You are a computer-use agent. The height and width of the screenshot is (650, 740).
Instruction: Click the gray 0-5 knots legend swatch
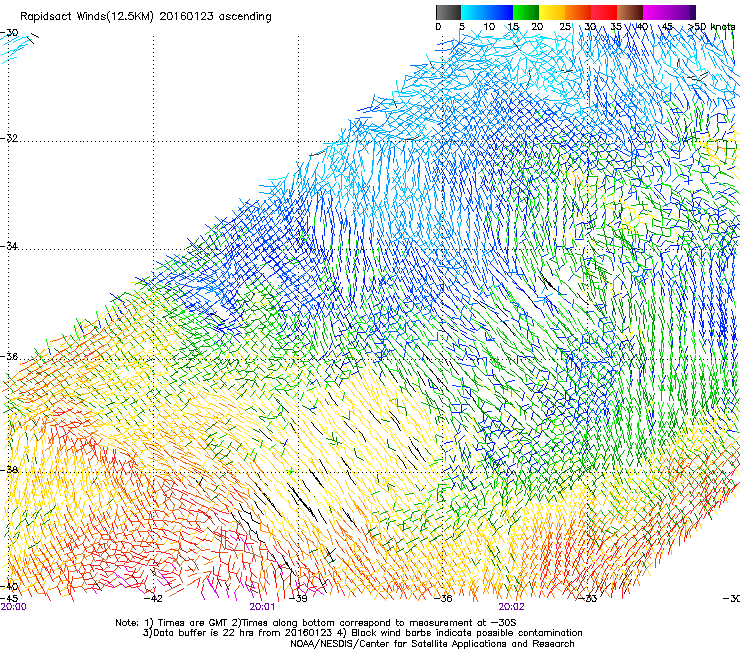448,12
